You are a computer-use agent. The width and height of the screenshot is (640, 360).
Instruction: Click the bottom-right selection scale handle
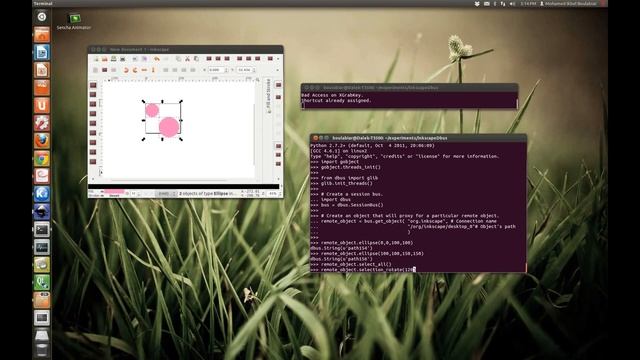pos(181,139)
